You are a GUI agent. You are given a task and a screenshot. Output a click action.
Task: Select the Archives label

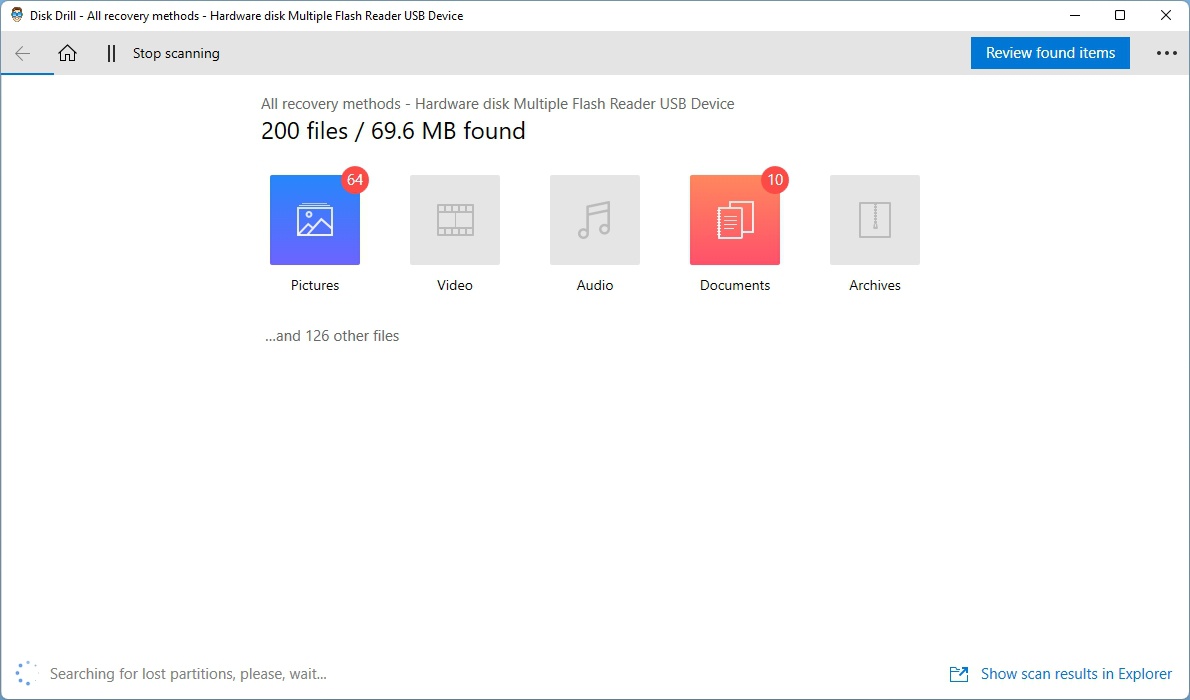point(875,285)
